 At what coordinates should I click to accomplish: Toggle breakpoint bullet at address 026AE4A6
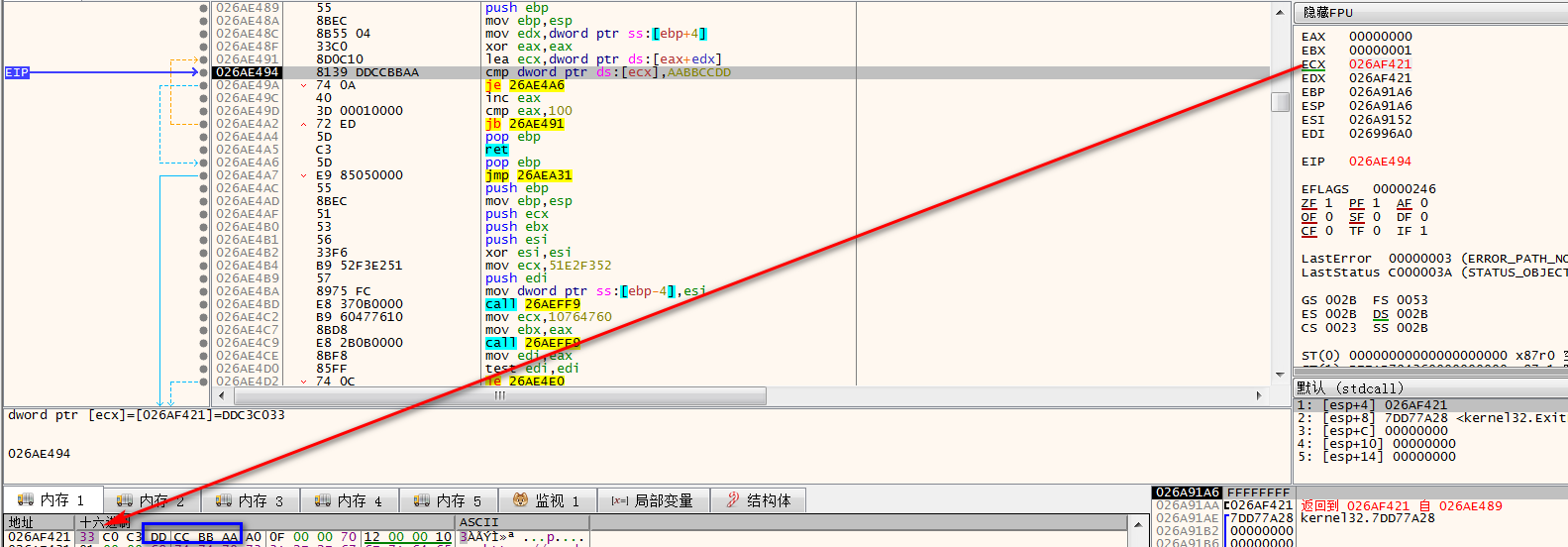click(x=204, y=163)
